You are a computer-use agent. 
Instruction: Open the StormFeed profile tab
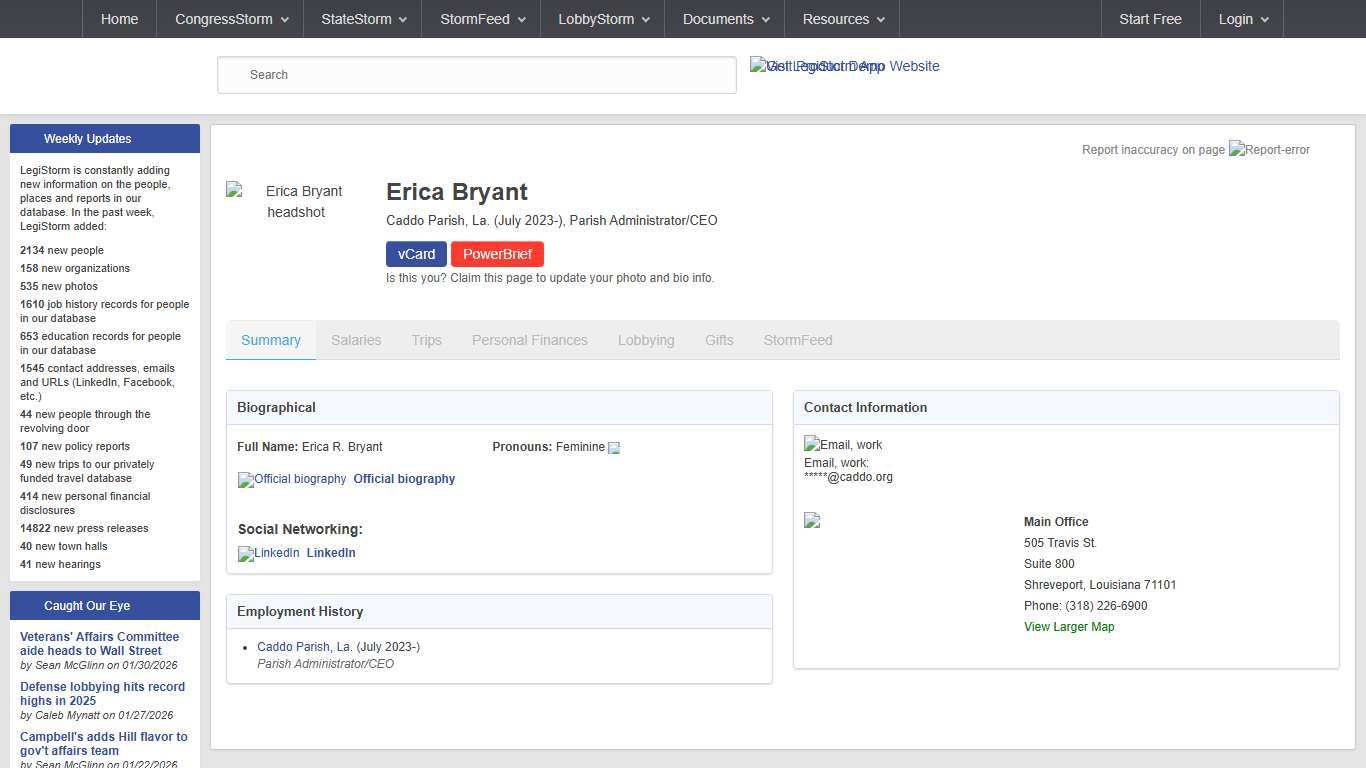click(x=797, y=340)
